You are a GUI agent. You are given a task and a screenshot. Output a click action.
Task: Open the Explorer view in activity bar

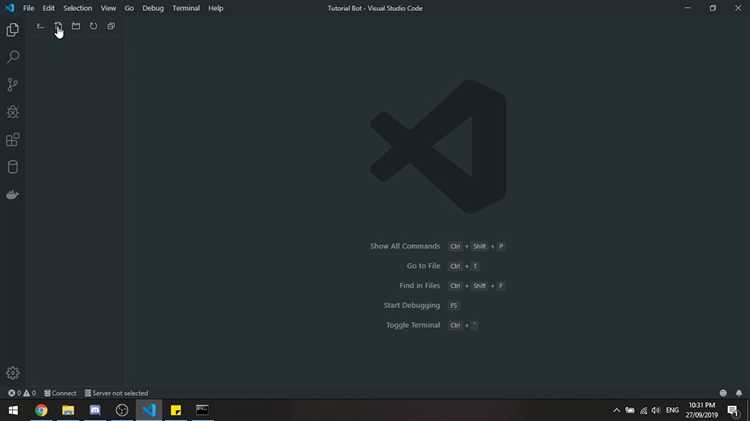[13, 30]
